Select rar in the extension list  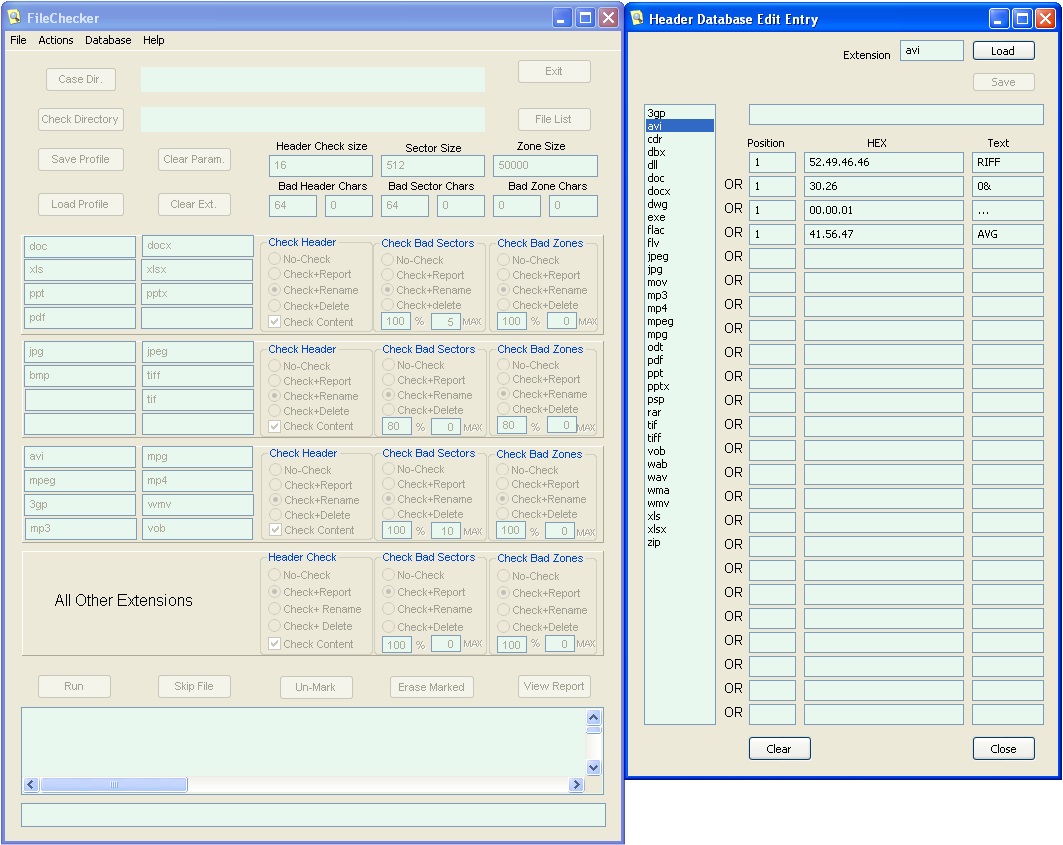(x=679, y=412)
